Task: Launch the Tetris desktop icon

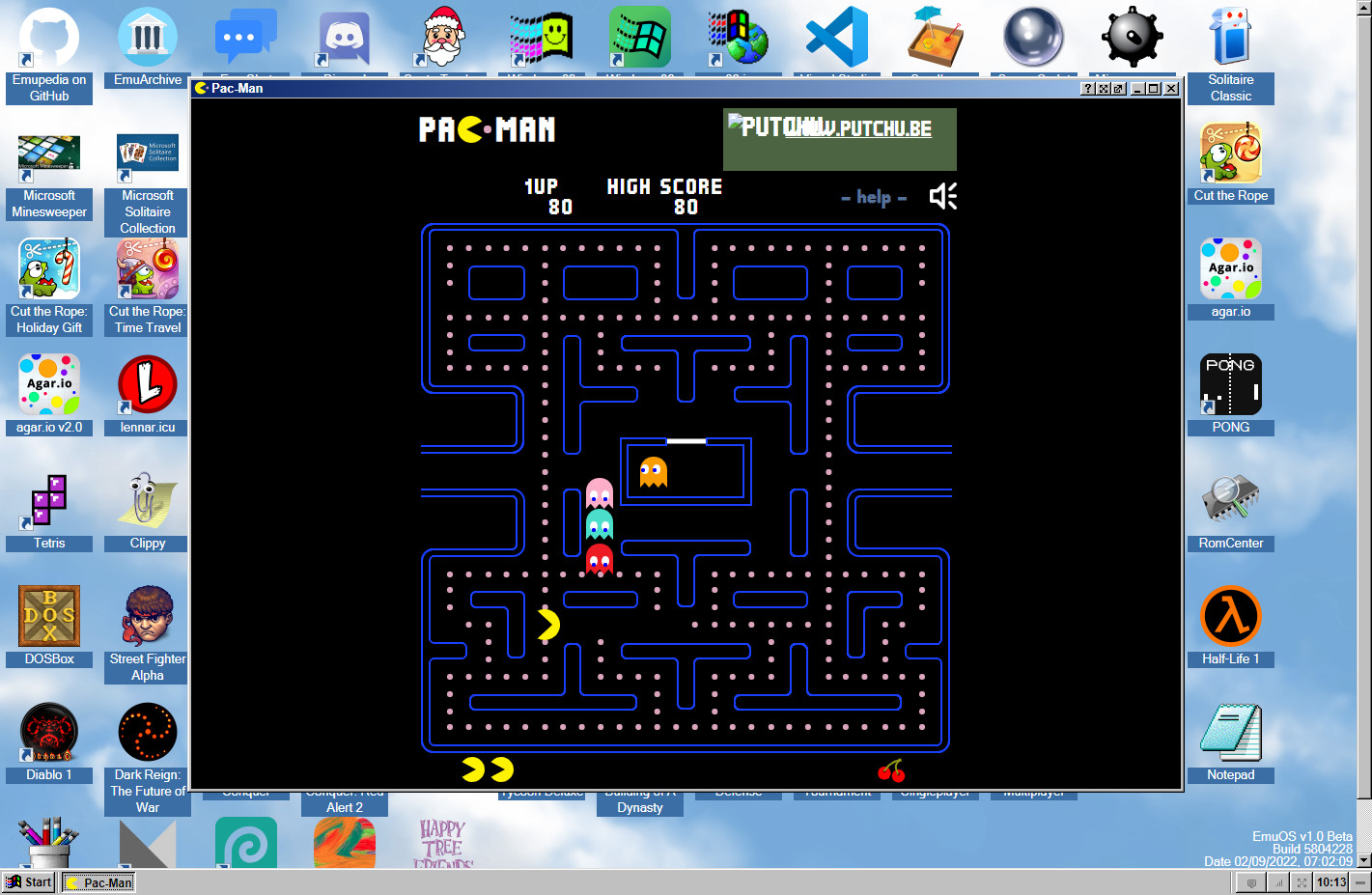Action: point(49,510)
